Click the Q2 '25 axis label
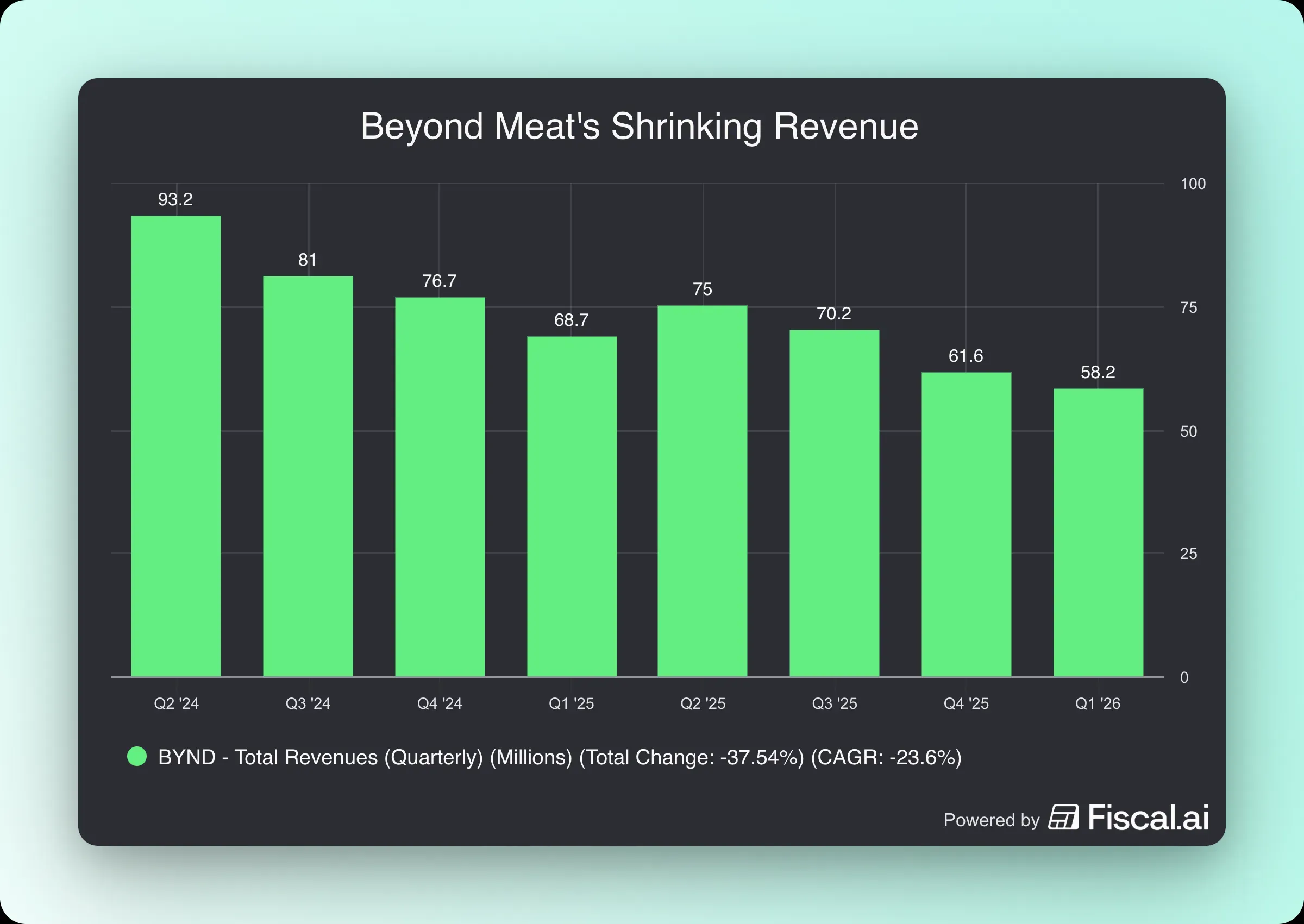Viewport: 1304px width, 924px height. 703,704
